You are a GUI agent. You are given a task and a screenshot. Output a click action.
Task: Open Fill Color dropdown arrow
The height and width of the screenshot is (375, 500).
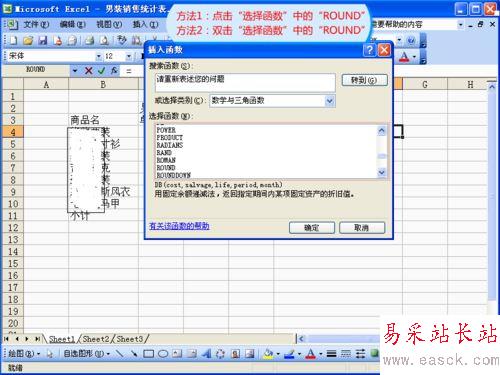[x=278, y=354]
